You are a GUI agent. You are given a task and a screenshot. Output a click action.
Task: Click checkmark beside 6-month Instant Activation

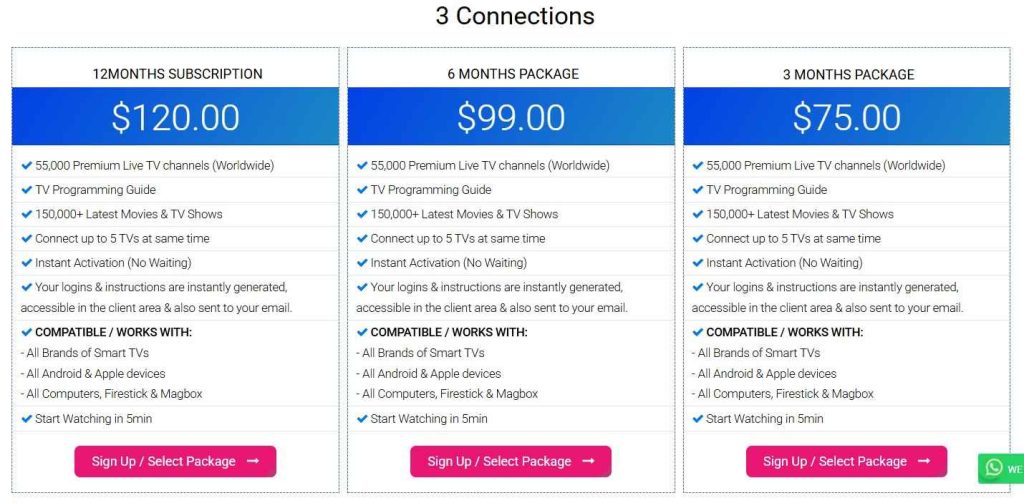(x=362, y=263)
